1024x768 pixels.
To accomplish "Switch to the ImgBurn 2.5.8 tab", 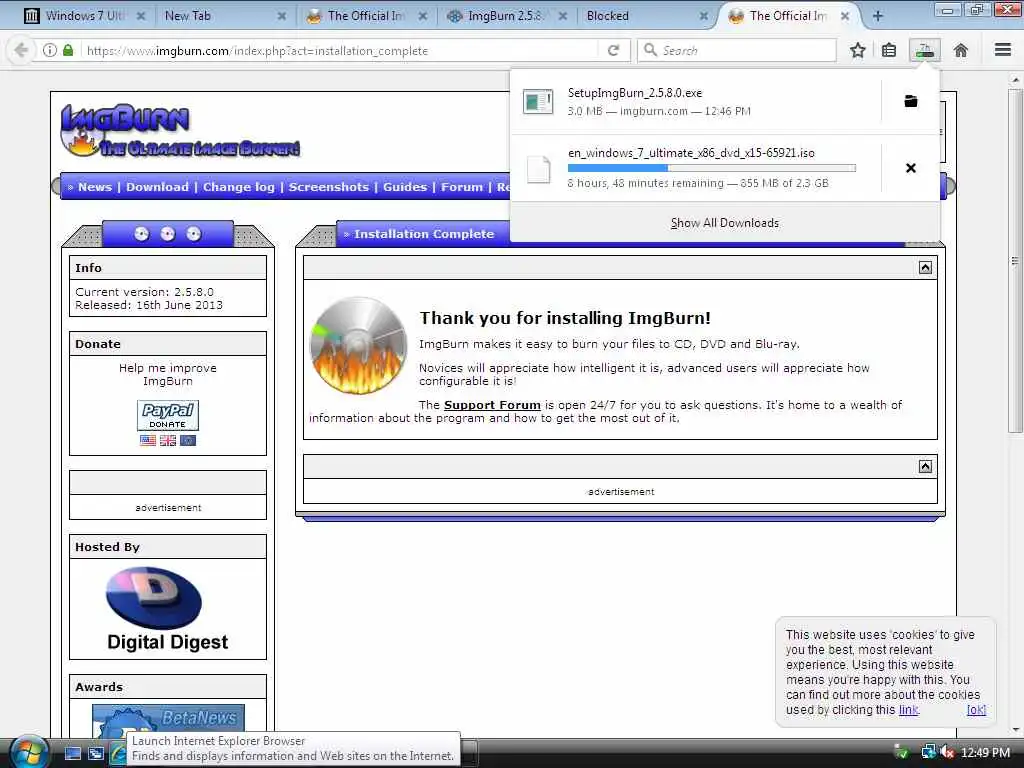I will 506,16.
